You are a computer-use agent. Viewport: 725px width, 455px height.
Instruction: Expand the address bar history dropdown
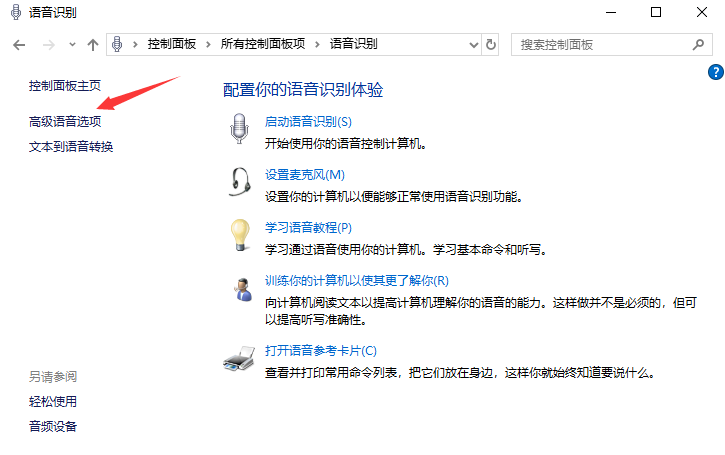pos(473,44)
